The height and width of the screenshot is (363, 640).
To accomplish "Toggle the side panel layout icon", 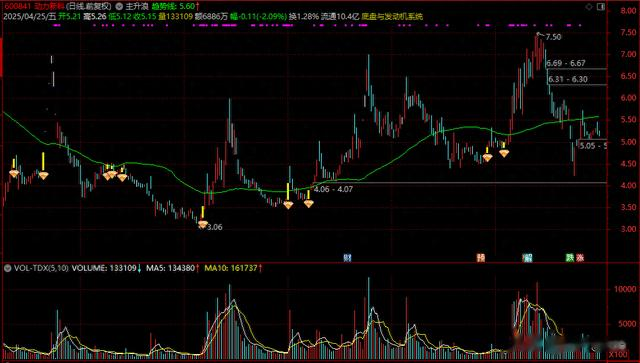I will [601, 7].
